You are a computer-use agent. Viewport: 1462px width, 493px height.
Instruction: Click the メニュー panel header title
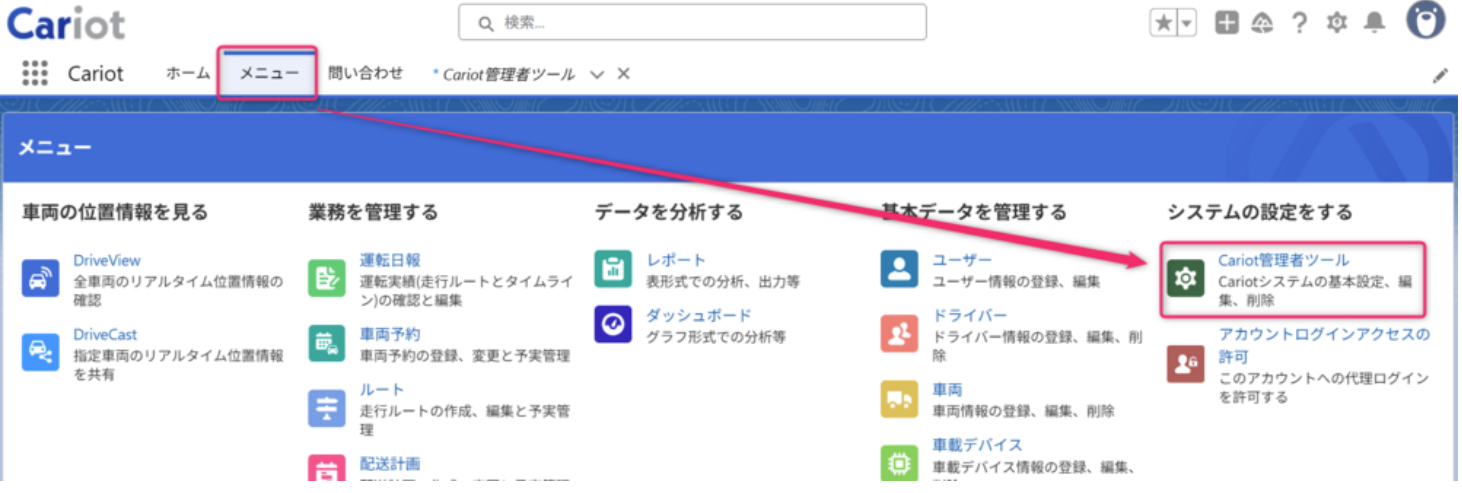(x=55, y=148)
